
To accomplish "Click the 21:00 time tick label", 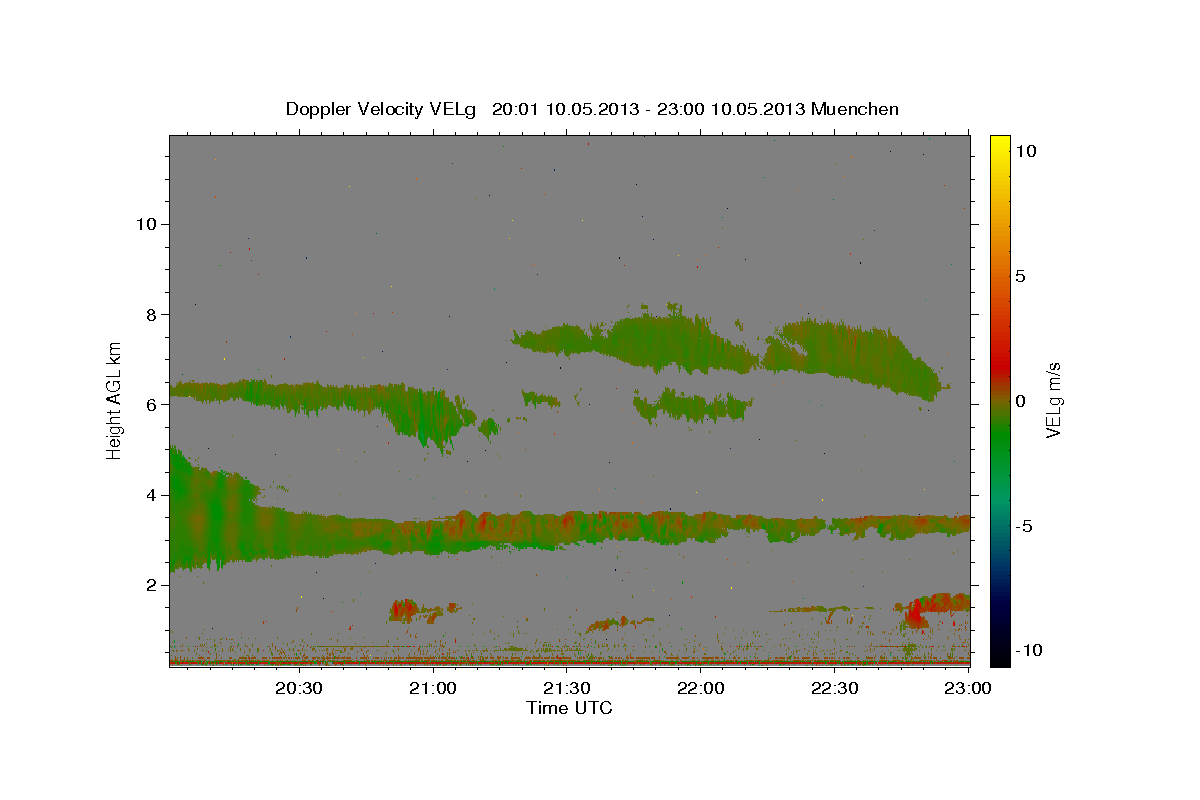I will pos(434,688).
